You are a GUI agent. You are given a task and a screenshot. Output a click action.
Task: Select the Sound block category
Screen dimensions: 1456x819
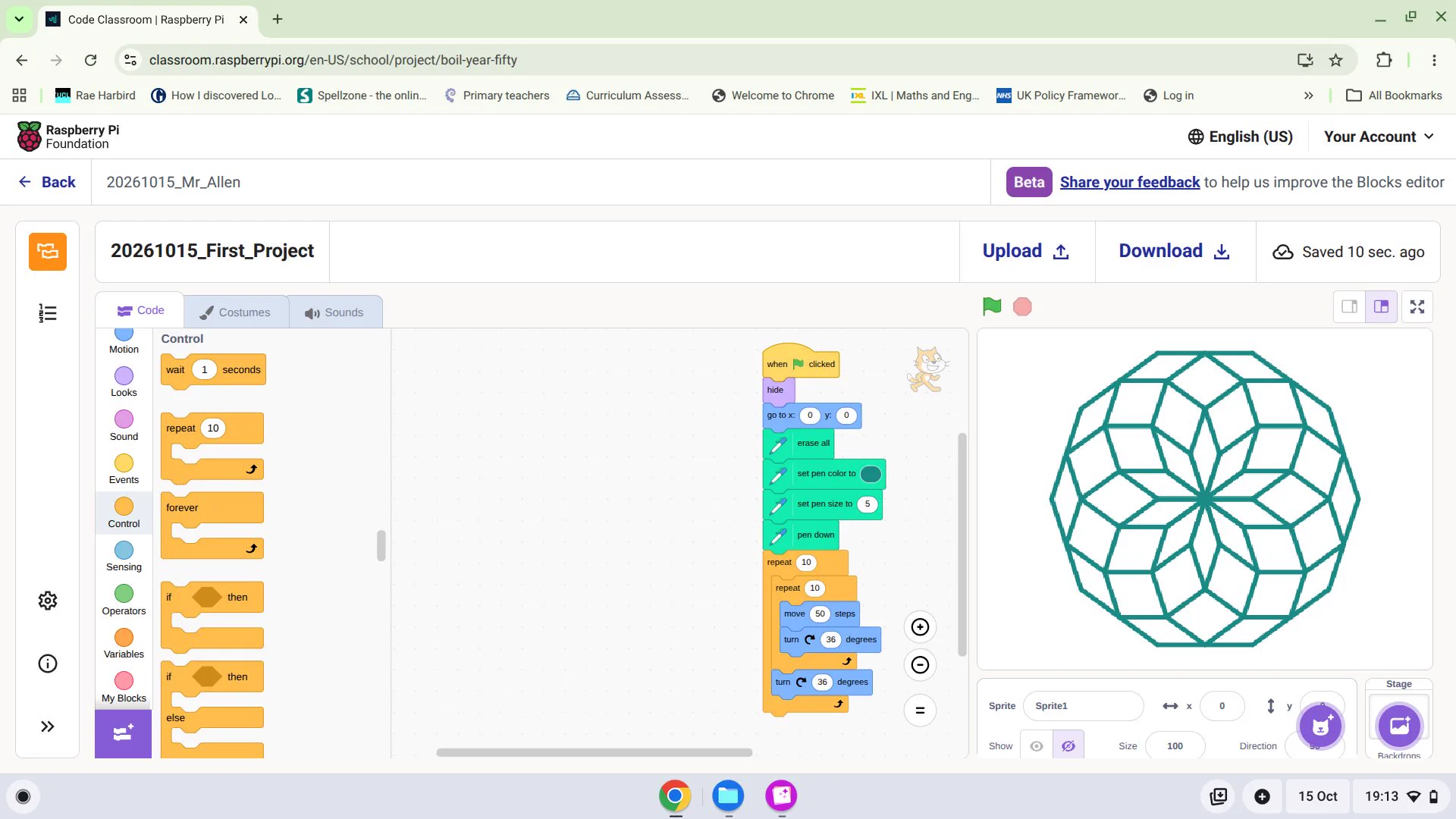124,426
